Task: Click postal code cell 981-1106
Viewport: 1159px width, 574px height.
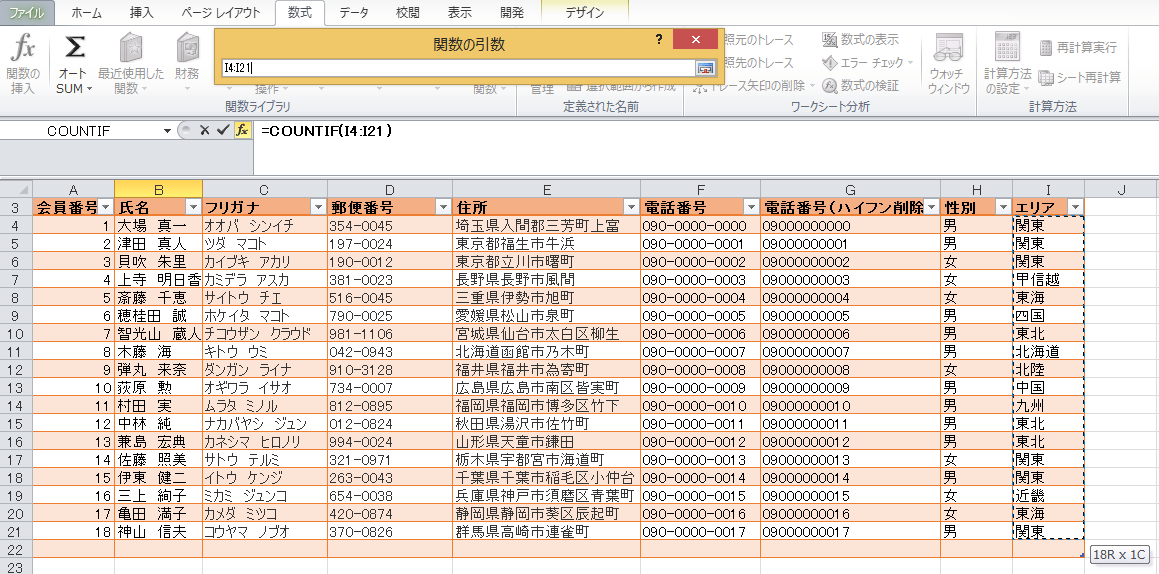Action: coord(390,333)
